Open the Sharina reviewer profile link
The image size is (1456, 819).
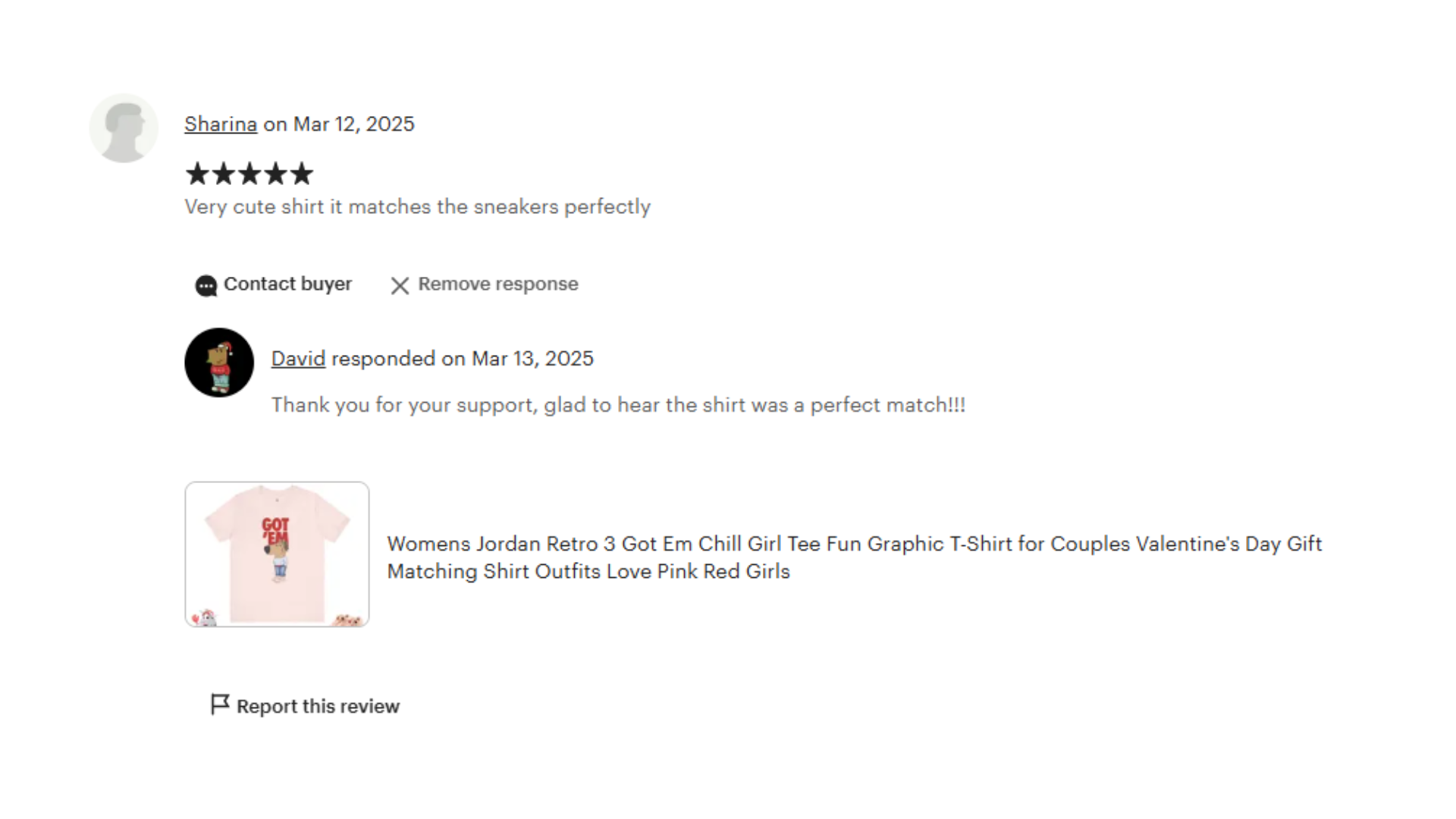pos(221,124)
